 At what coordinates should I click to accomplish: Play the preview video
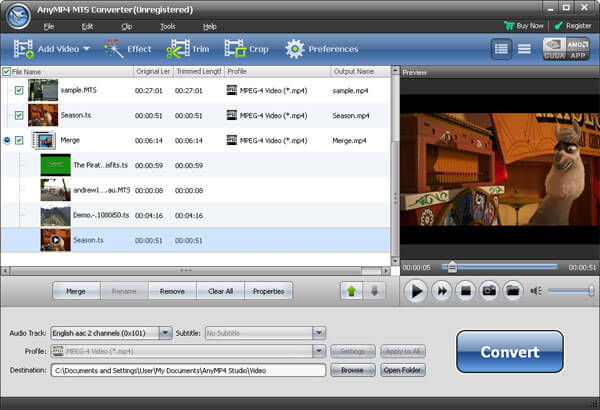[x=416, y=291]
